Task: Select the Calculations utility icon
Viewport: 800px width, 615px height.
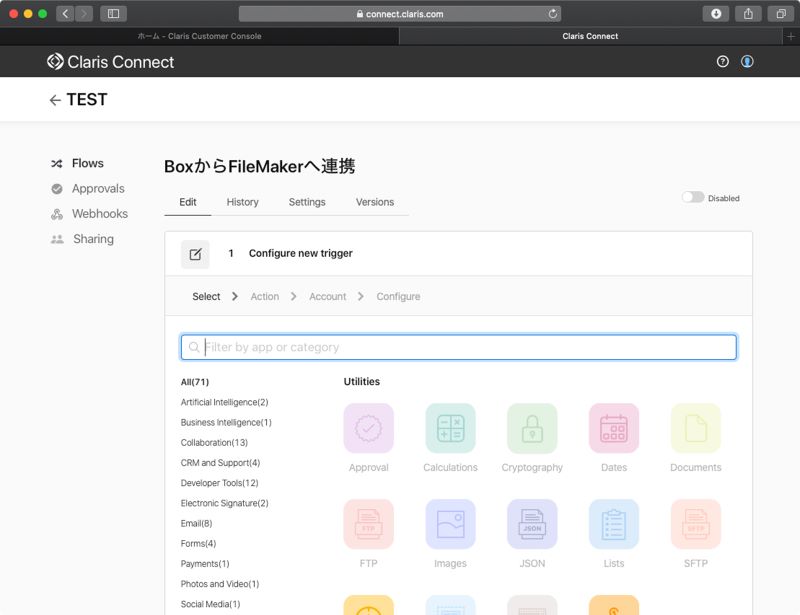Action: point(450,428)
